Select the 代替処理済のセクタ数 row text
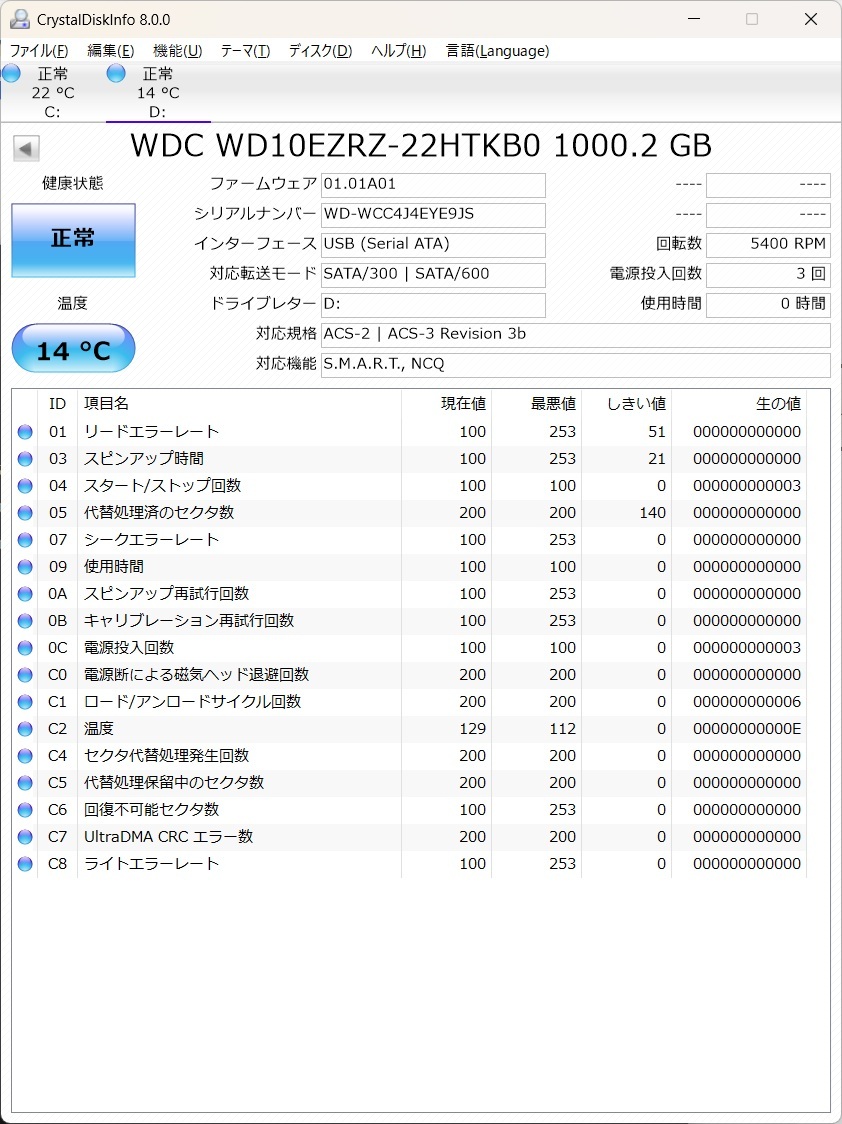The width and height of the screenshot is (842, 1124). coord(159,513)
